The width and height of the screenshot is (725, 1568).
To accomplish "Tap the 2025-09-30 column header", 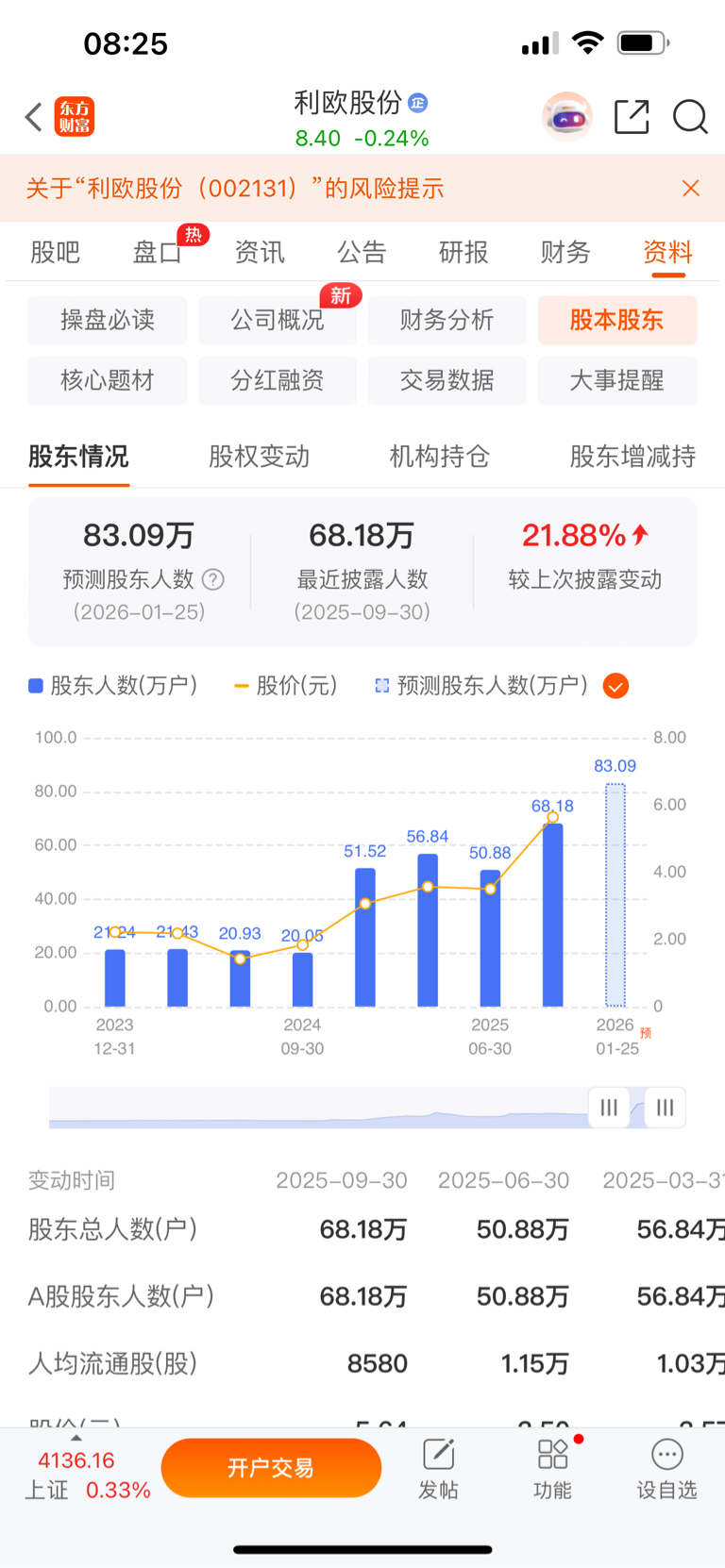I will [342, 1180].
